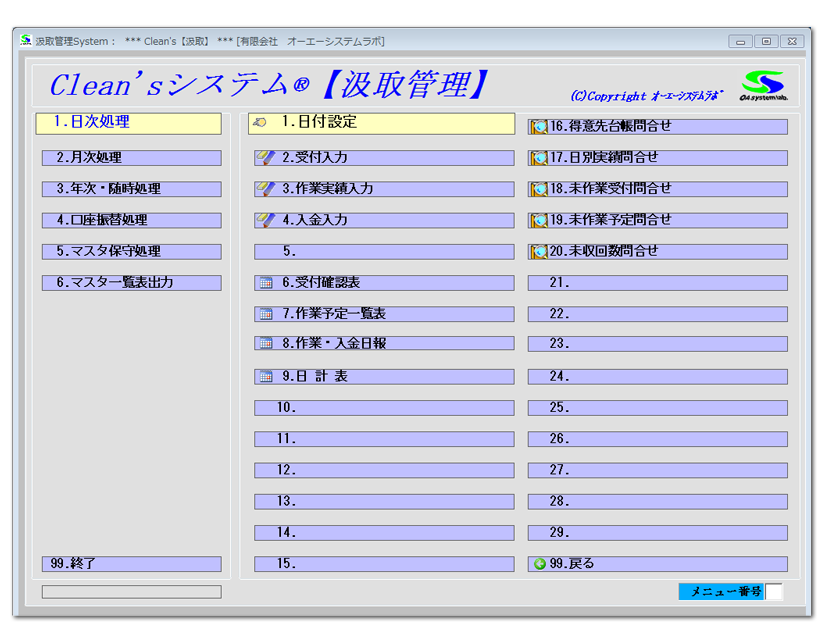Click the pencil icon next to 2.受付入力

point(266,157)
